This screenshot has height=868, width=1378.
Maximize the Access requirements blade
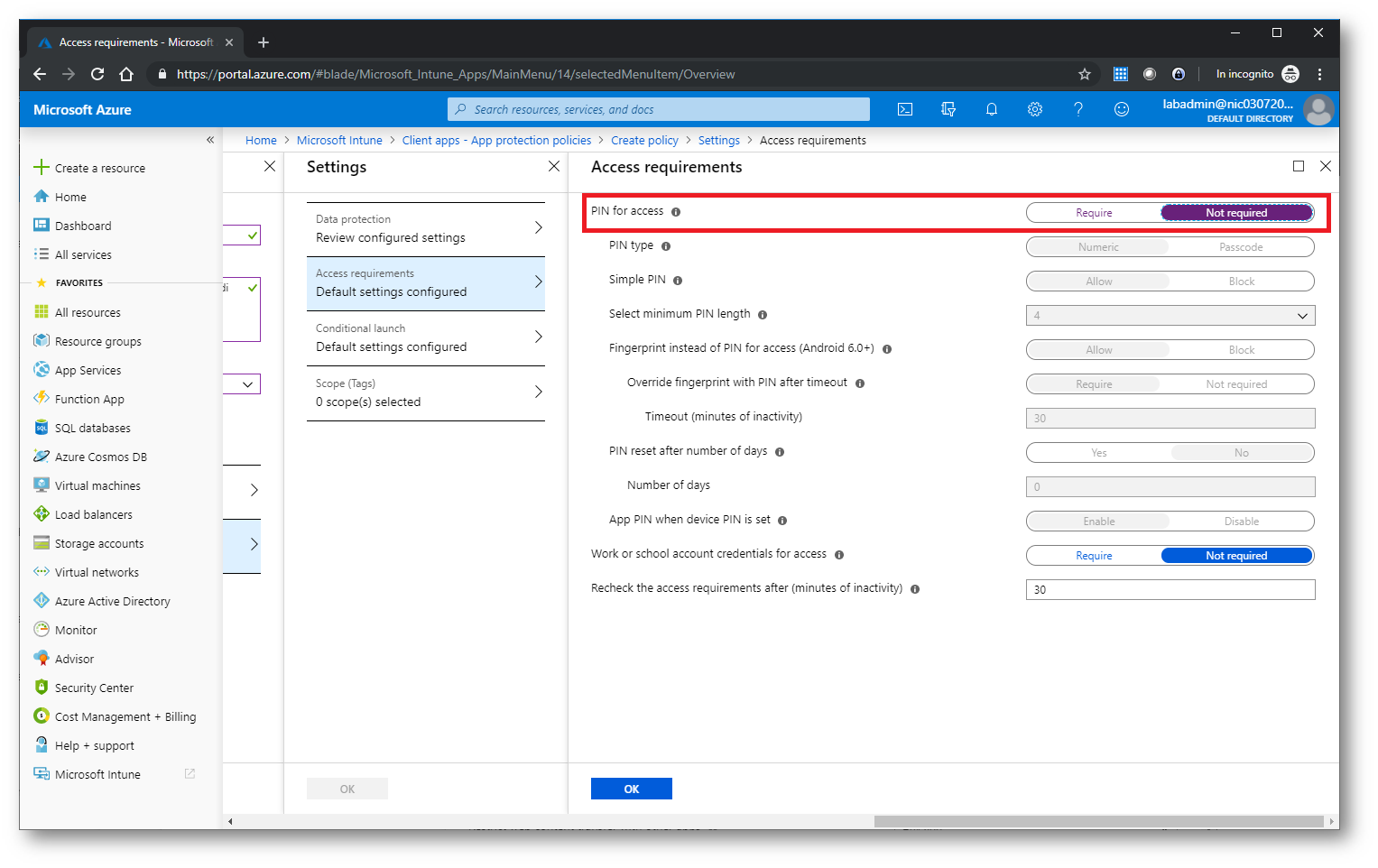tap(1299, 166)
